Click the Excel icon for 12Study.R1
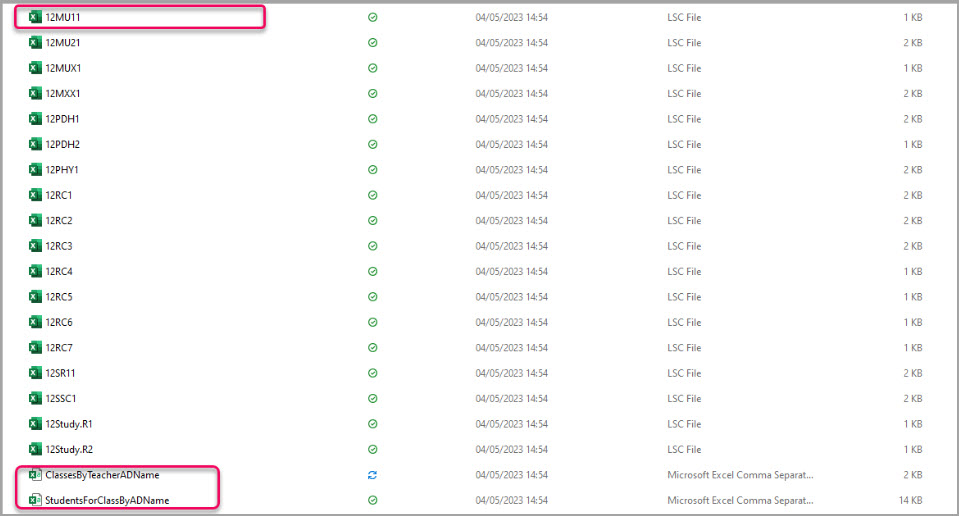959x516 pixels. pyautogui.click(x=35, y=423)
